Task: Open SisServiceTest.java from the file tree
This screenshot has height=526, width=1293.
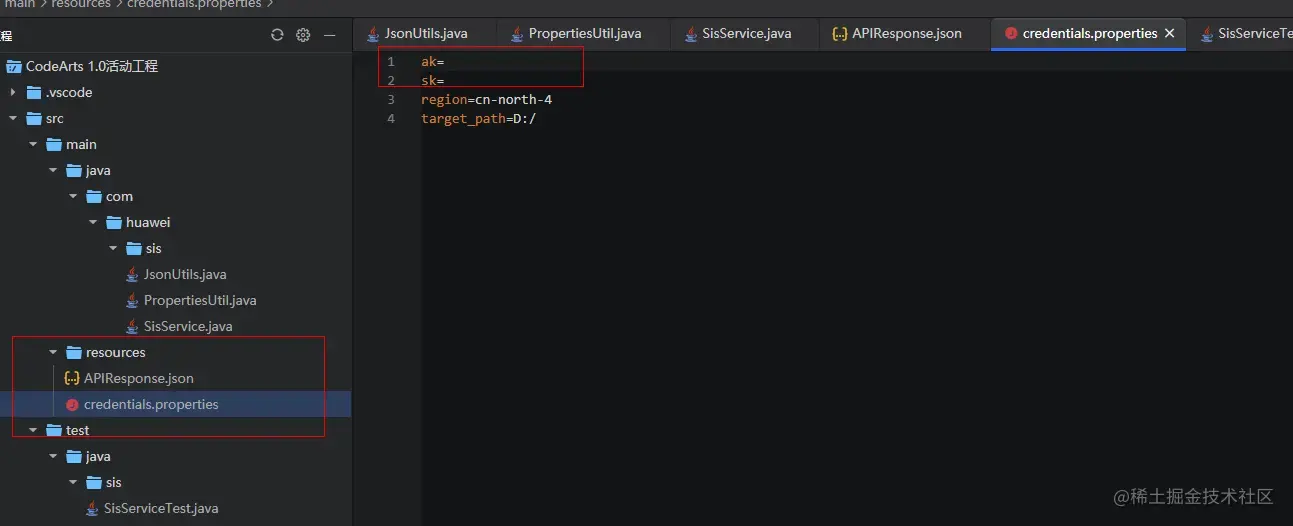Action: 161,509
